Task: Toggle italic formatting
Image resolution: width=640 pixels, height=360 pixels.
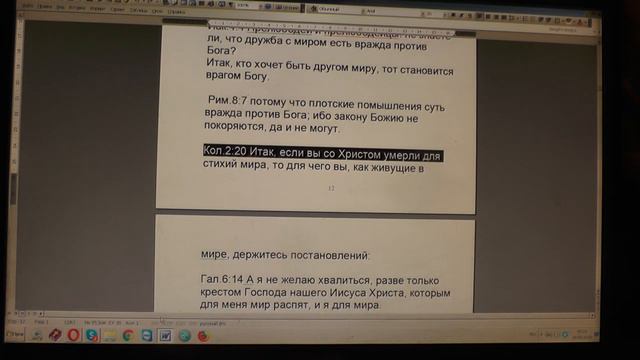Action: pyautogui.click(x=461, y=16)
